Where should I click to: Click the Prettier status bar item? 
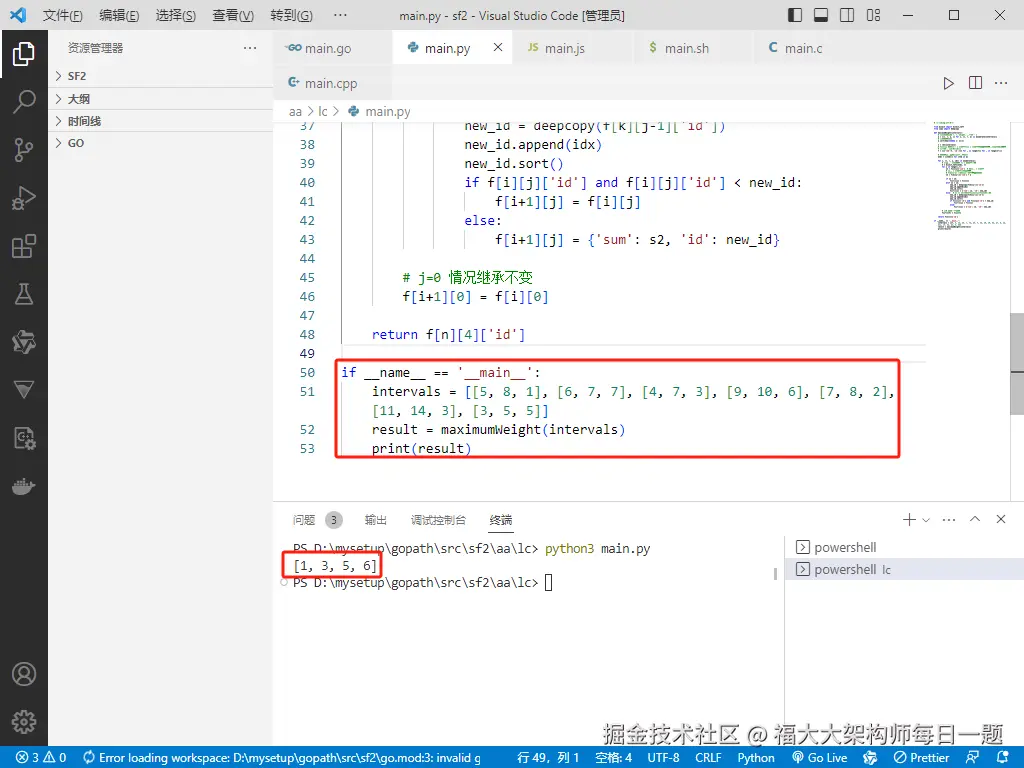pyautogui.click(x=922, y=758)
